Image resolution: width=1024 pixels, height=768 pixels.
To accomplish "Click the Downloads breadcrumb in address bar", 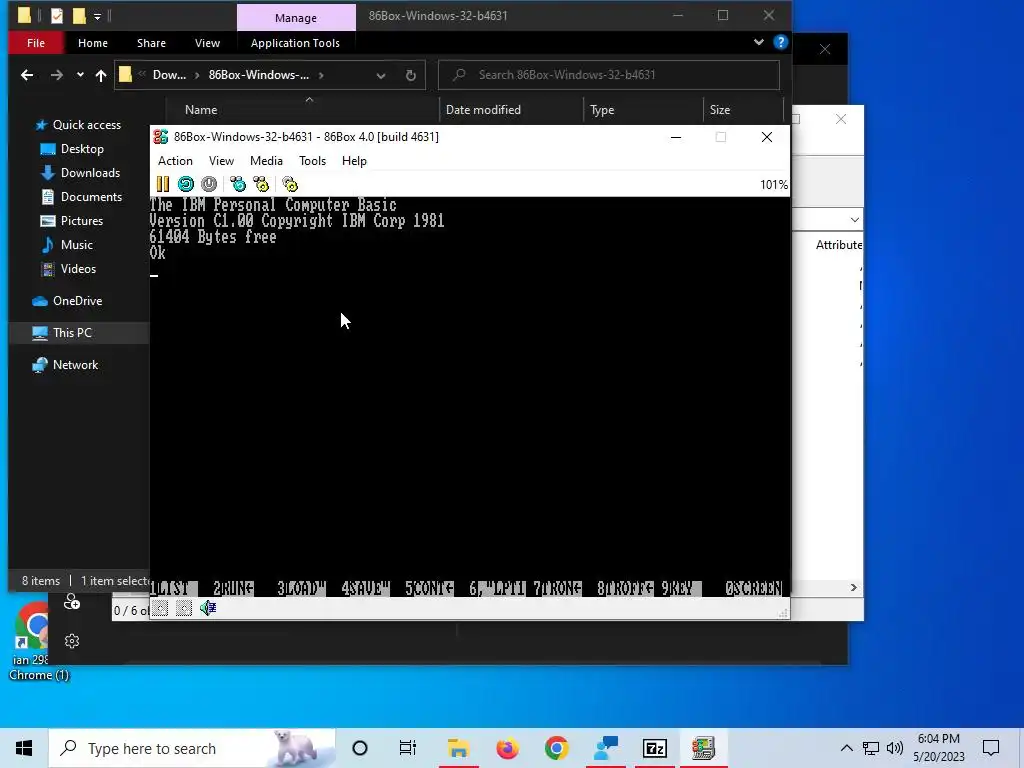I will [169, 75].
